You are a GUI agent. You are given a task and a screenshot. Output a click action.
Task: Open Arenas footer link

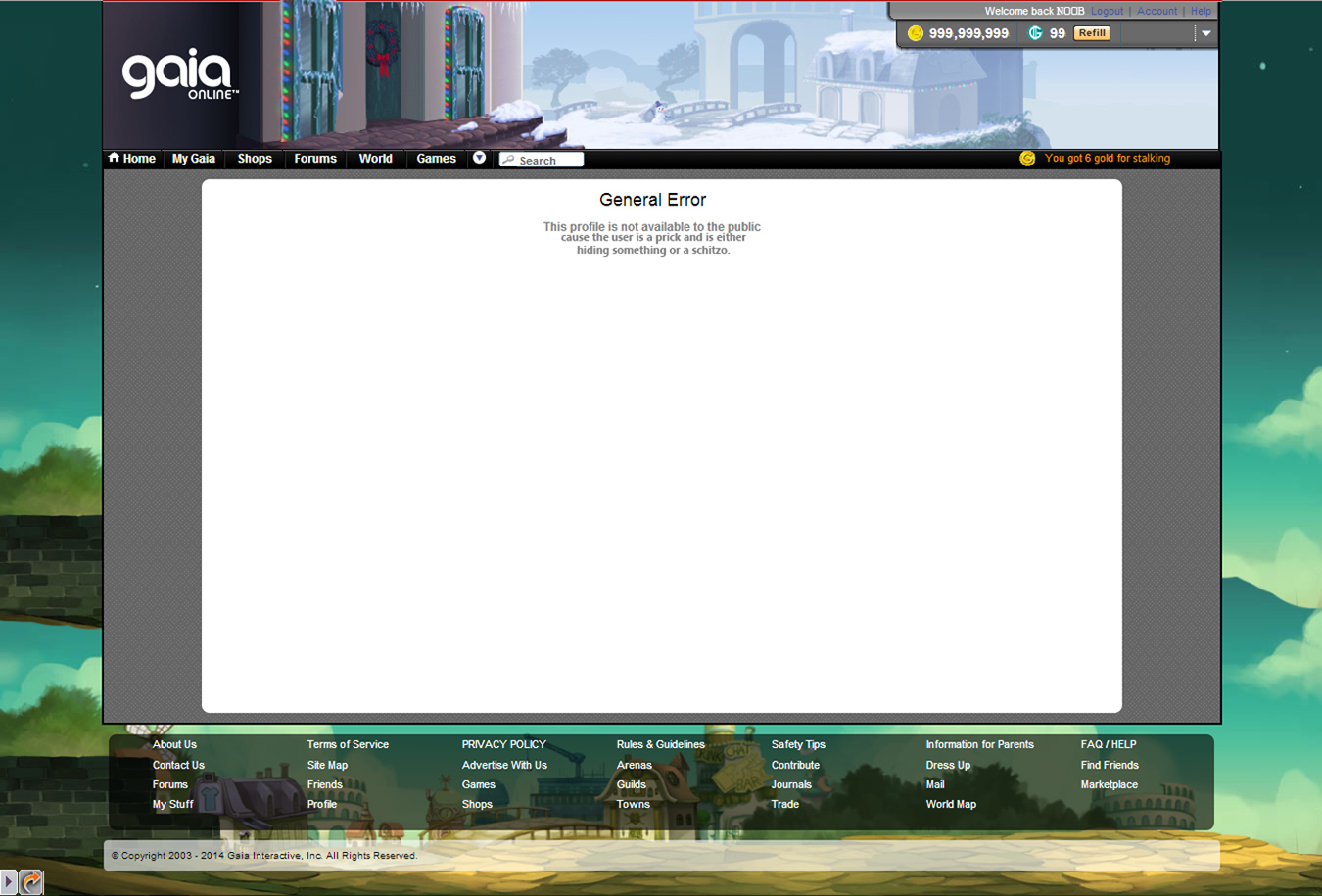point(634,765)
